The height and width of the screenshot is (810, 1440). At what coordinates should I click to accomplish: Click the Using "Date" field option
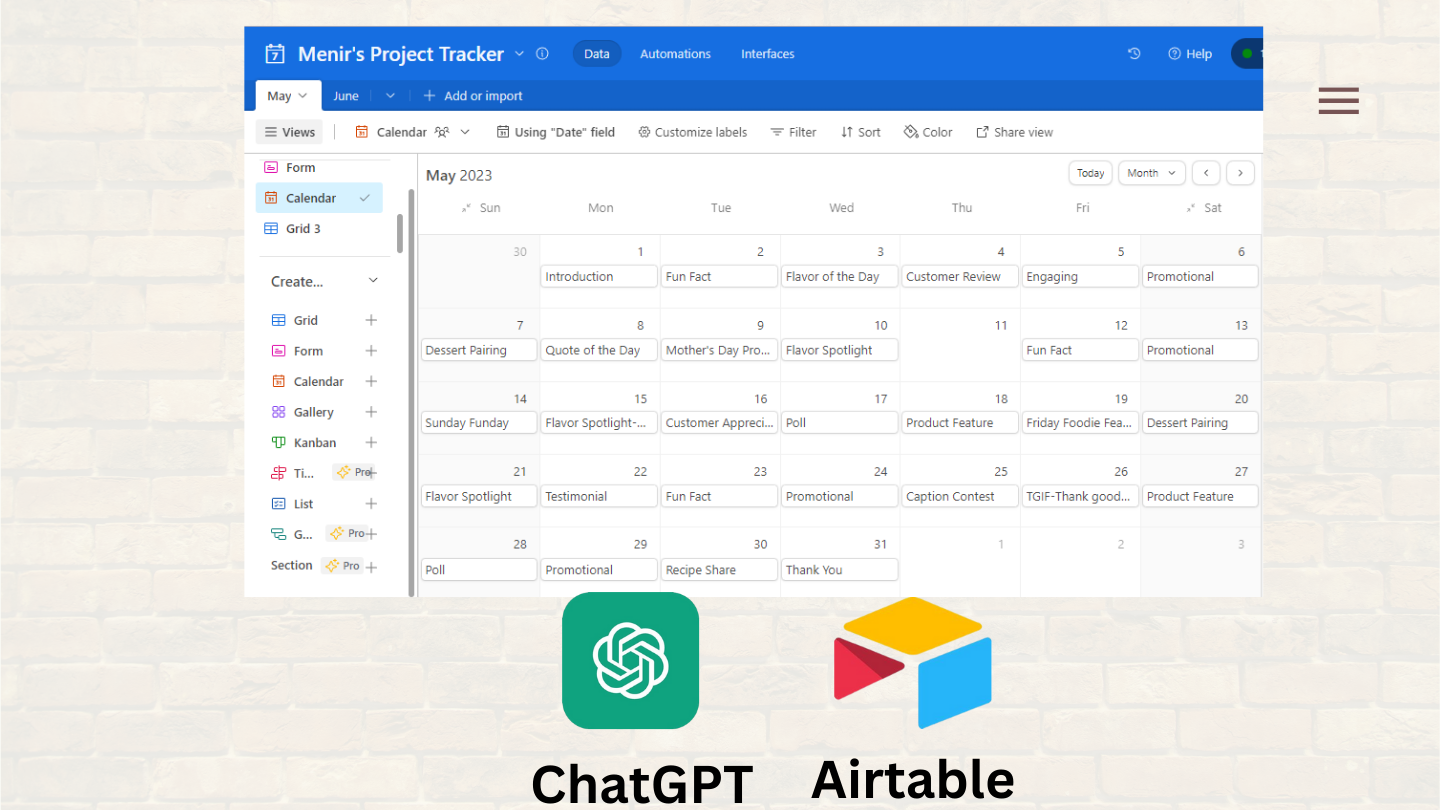point(556,132)
